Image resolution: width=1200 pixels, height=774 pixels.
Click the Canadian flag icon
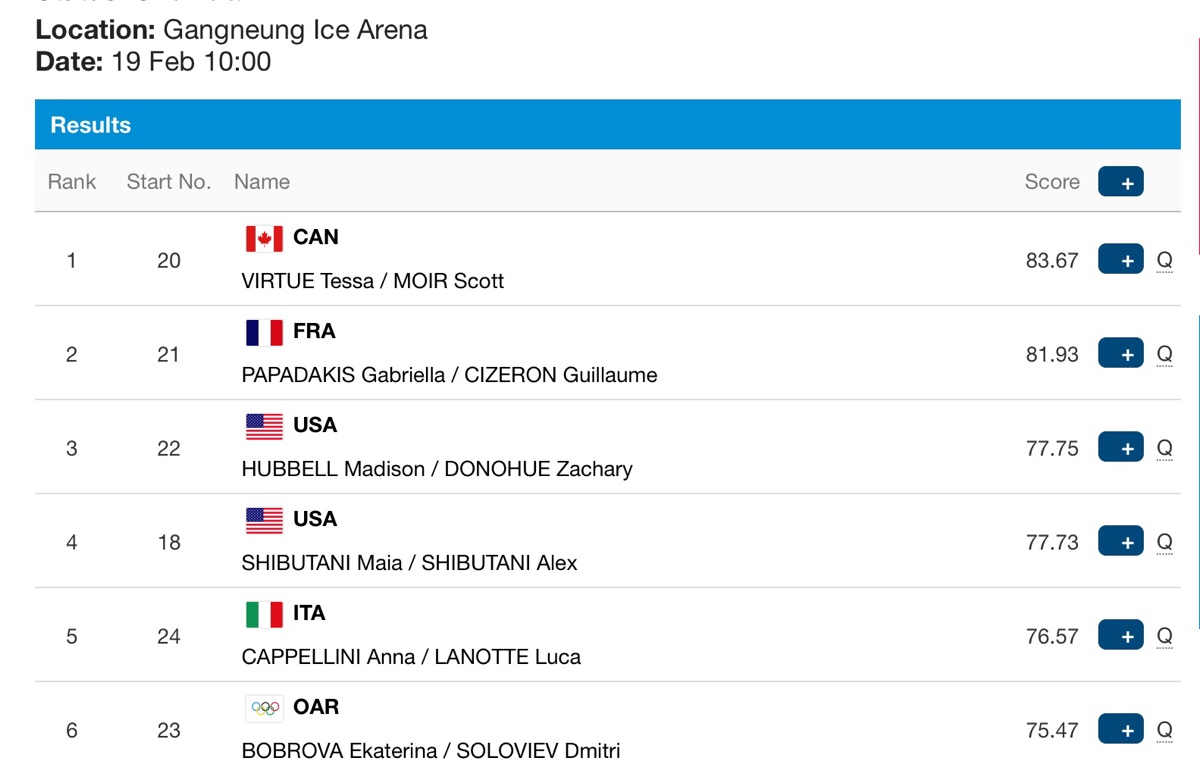[264, 238]
